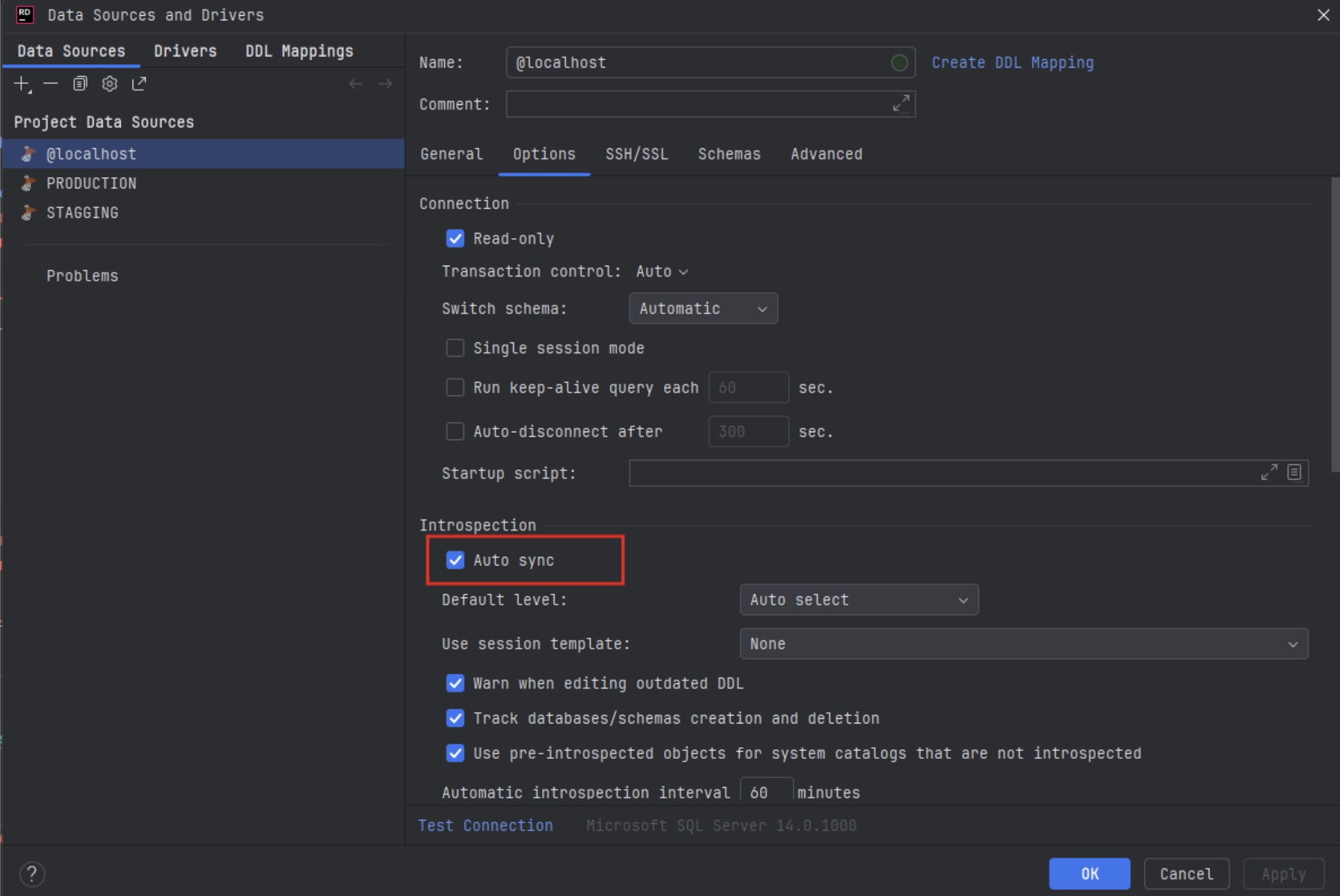
Task: Click the PRODUCTION data source icon
Action: [28, 184]
